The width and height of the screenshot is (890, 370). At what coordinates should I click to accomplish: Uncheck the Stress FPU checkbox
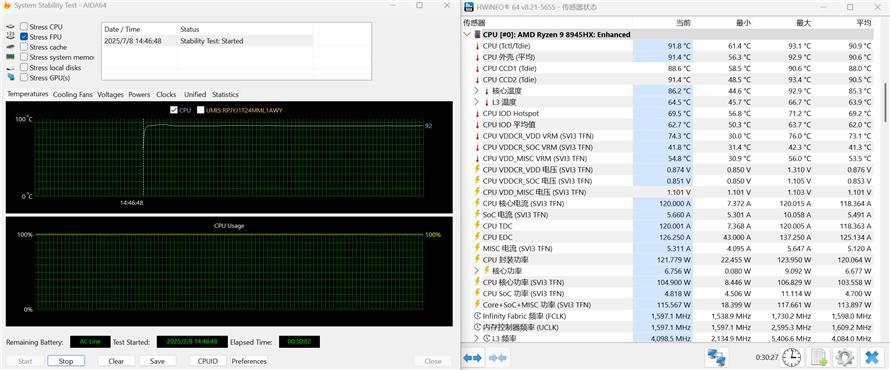tap(24, 37)
